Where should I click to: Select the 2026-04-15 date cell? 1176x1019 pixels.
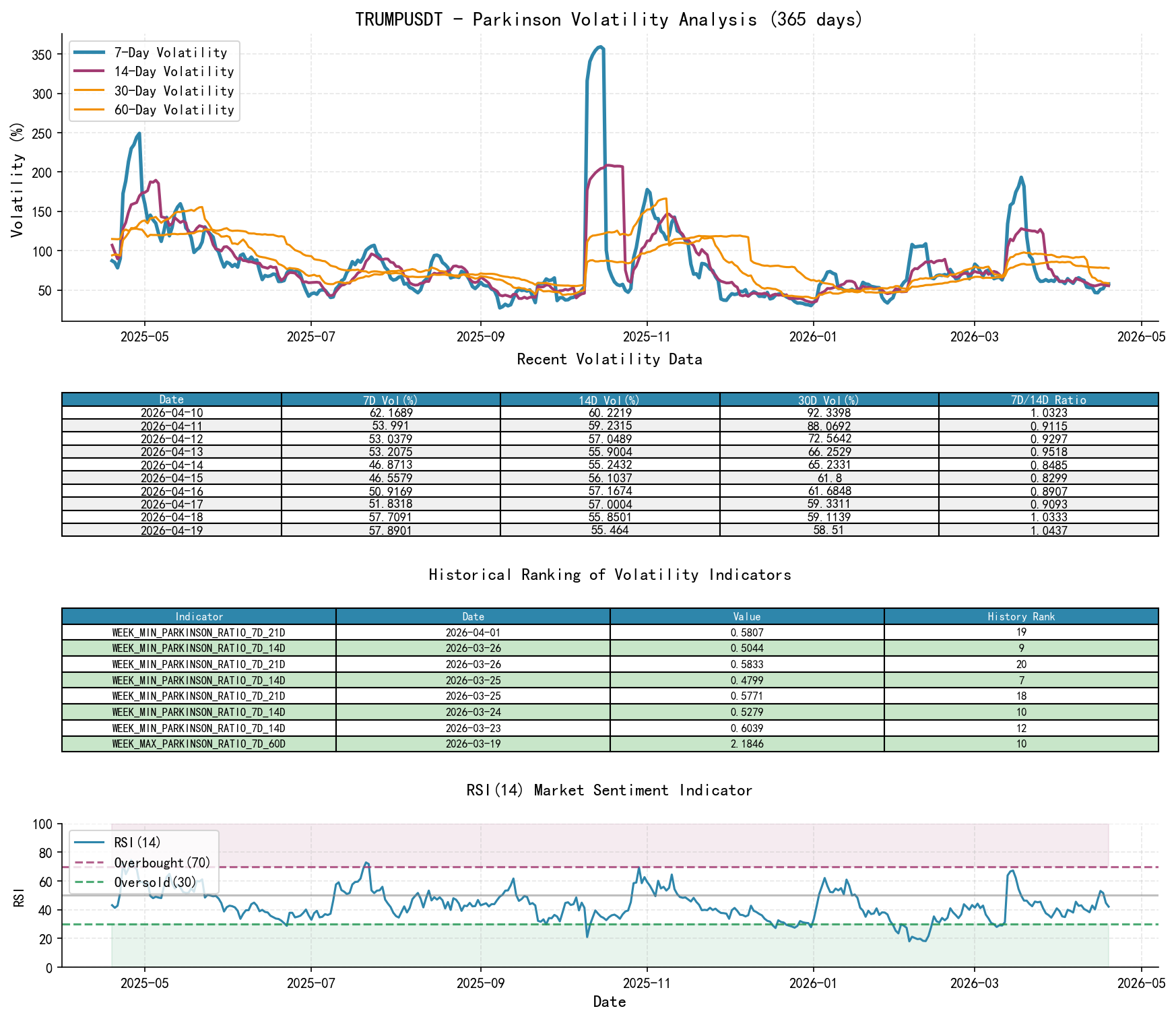pyautogui.click(x=172, y=478)
